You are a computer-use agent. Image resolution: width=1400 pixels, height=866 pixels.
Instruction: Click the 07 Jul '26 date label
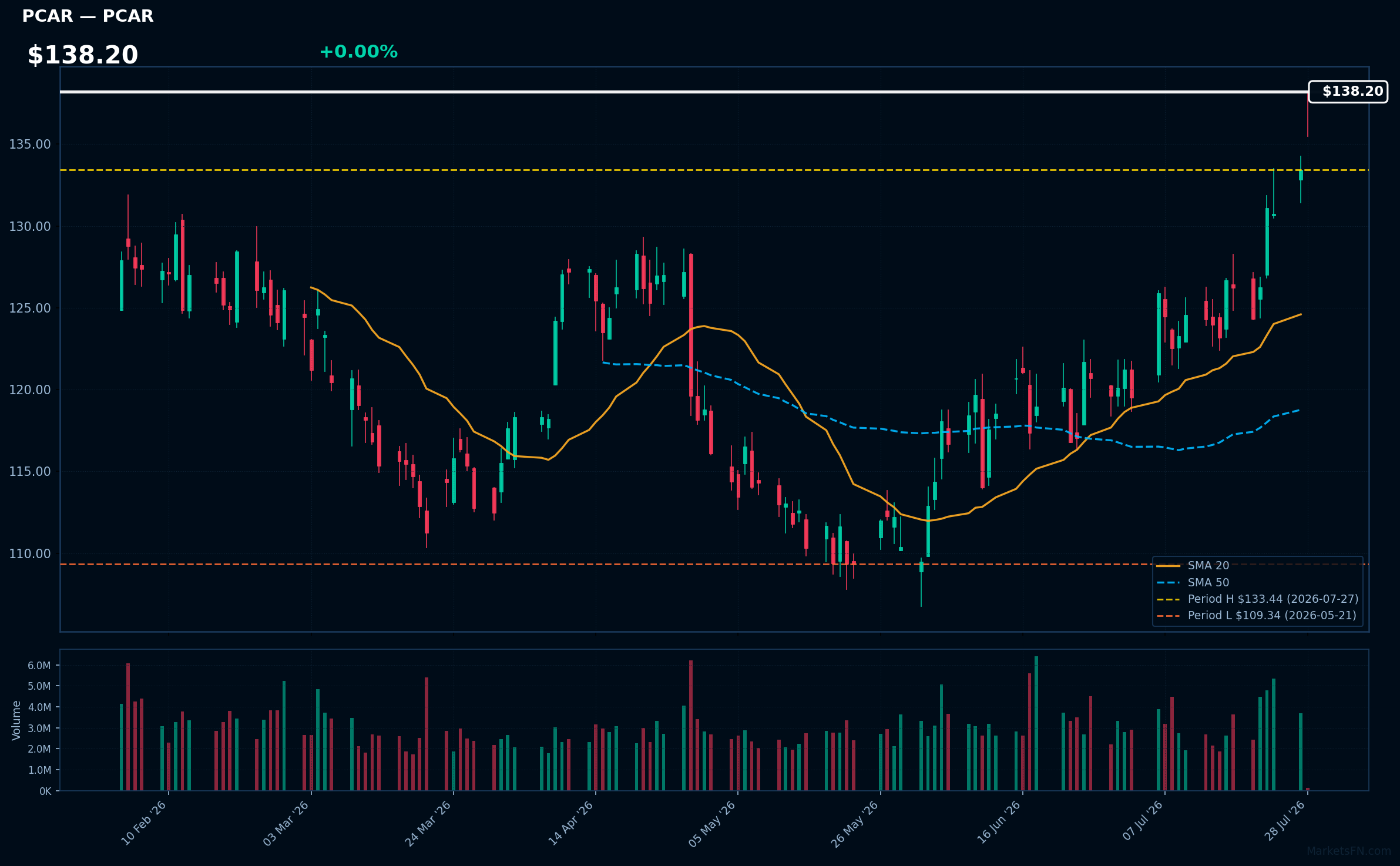[1142, 822]
